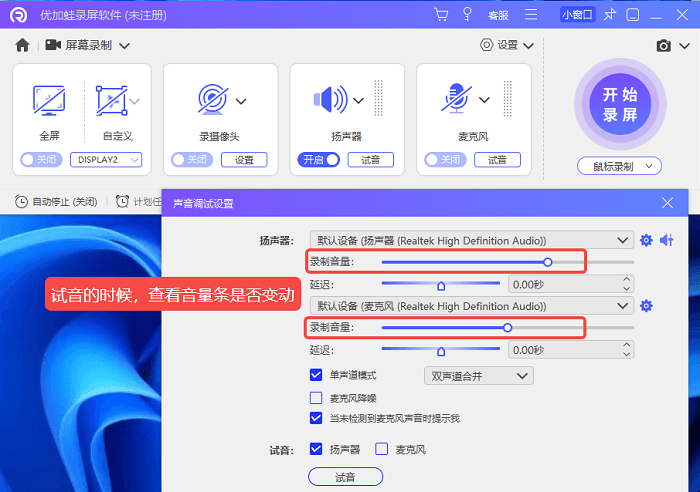700x492 pixels.
Task: Enable 麦克风降噪 checkbox
Action: click(x=316, y=398)
